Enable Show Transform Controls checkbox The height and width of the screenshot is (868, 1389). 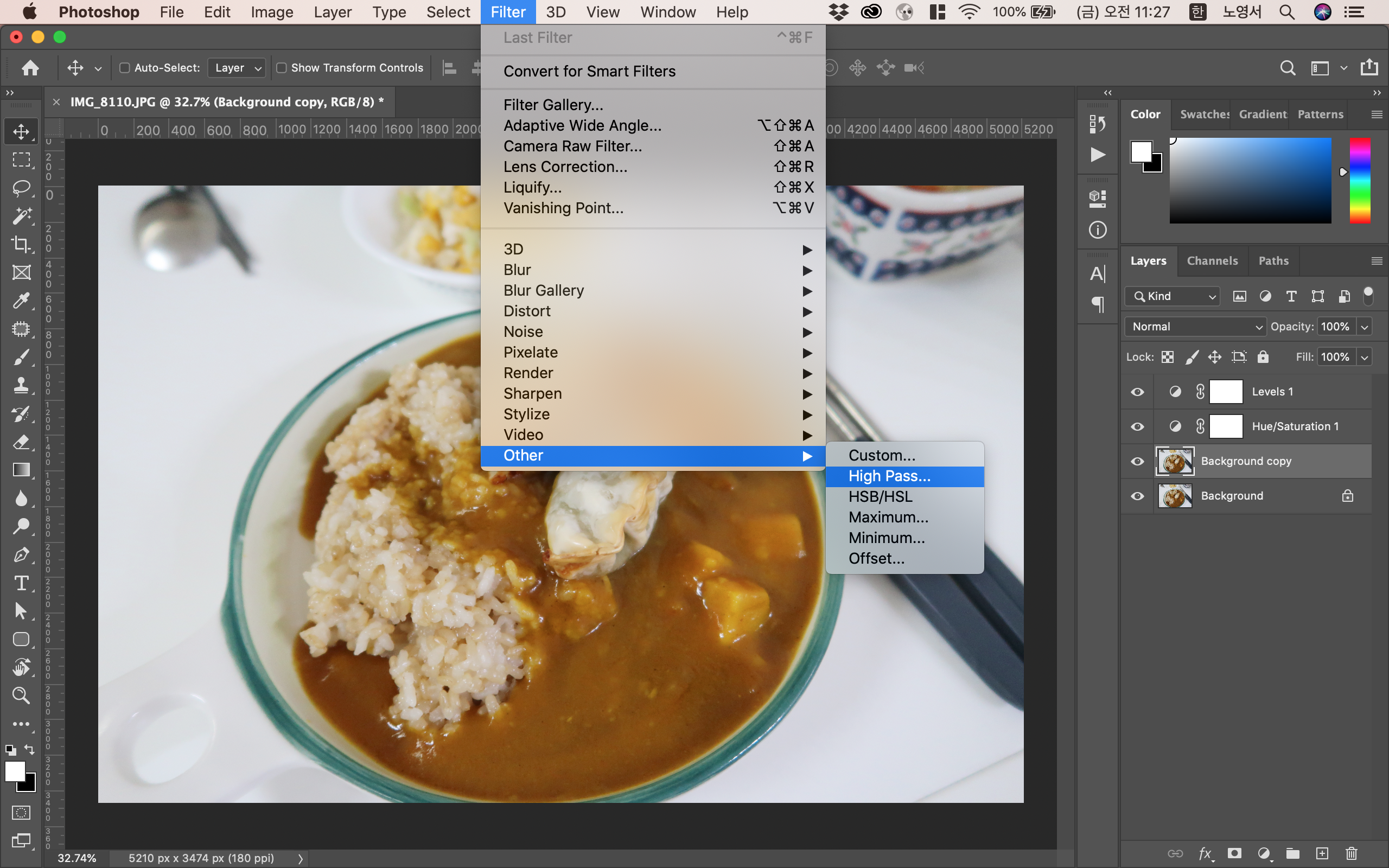282,68
